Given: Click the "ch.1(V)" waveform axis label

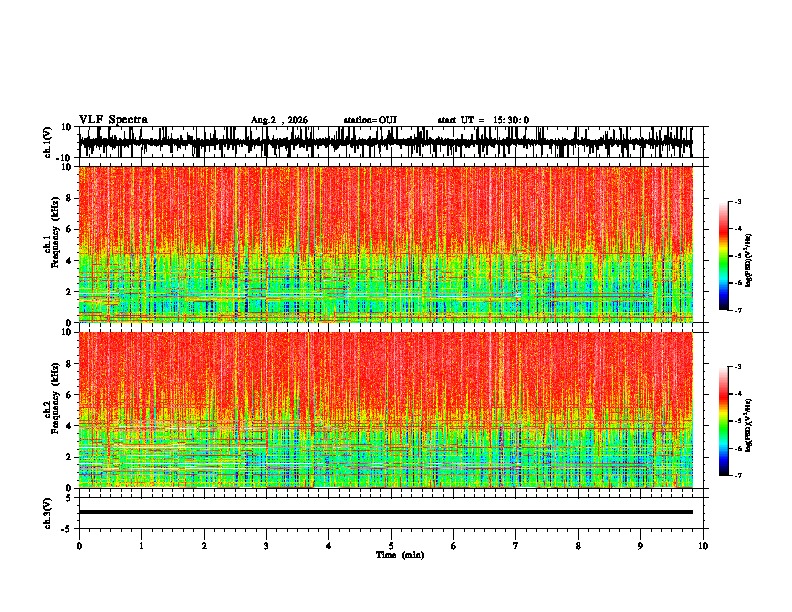Looking at the screenshot, I should click(48, 142).
